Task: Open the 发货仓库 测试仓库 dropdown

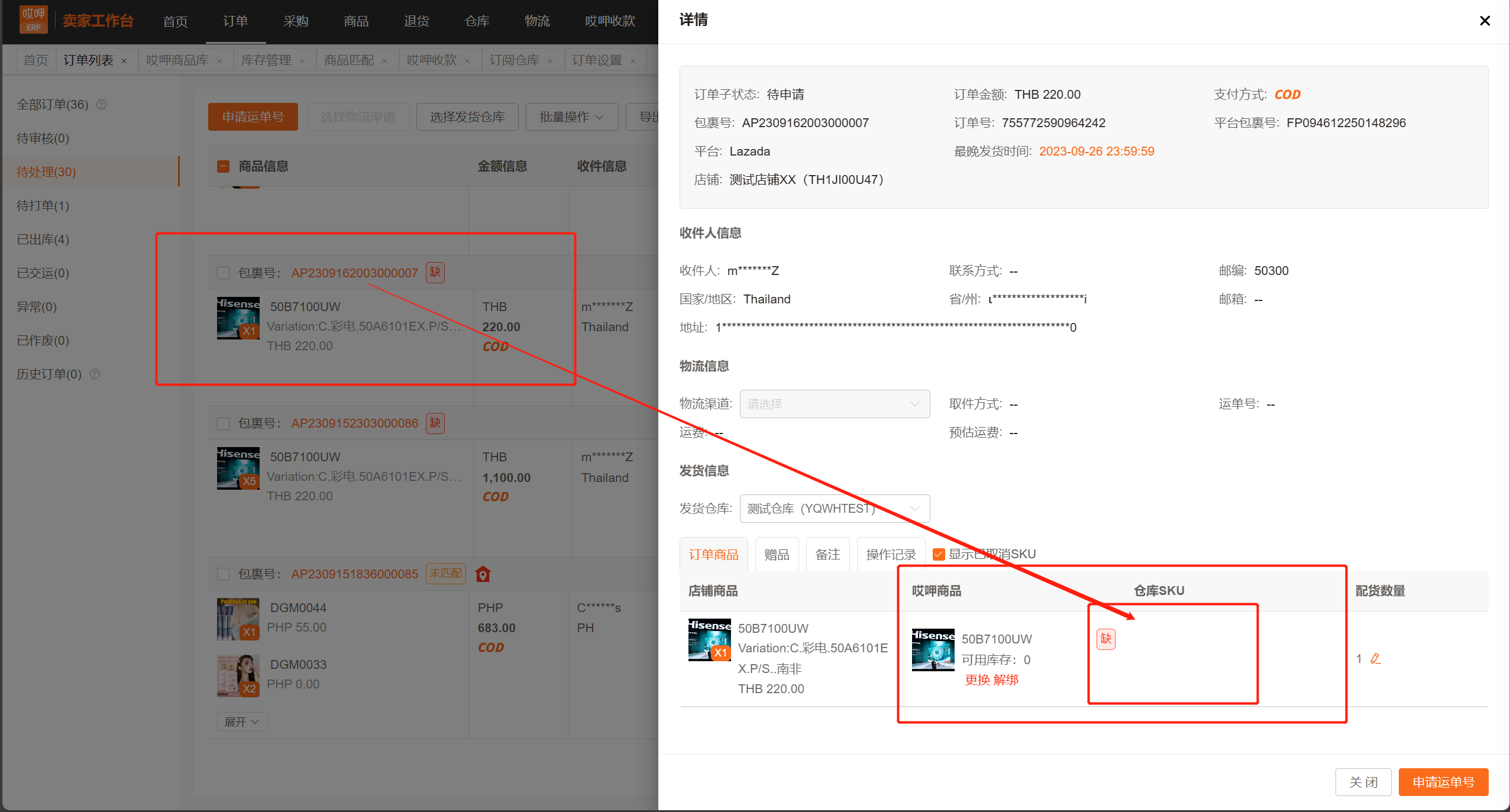Action: [835, 509]
